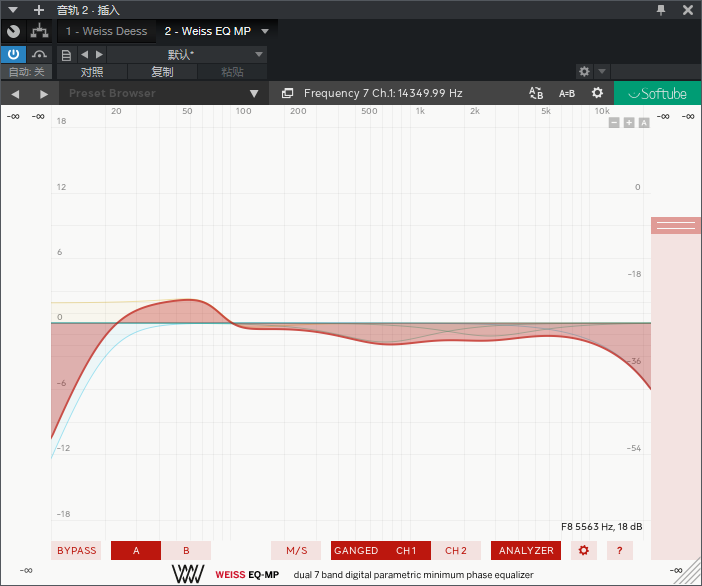Go to next host preset
This screenshot has height=586, width=702.
(x=99, y=55)
